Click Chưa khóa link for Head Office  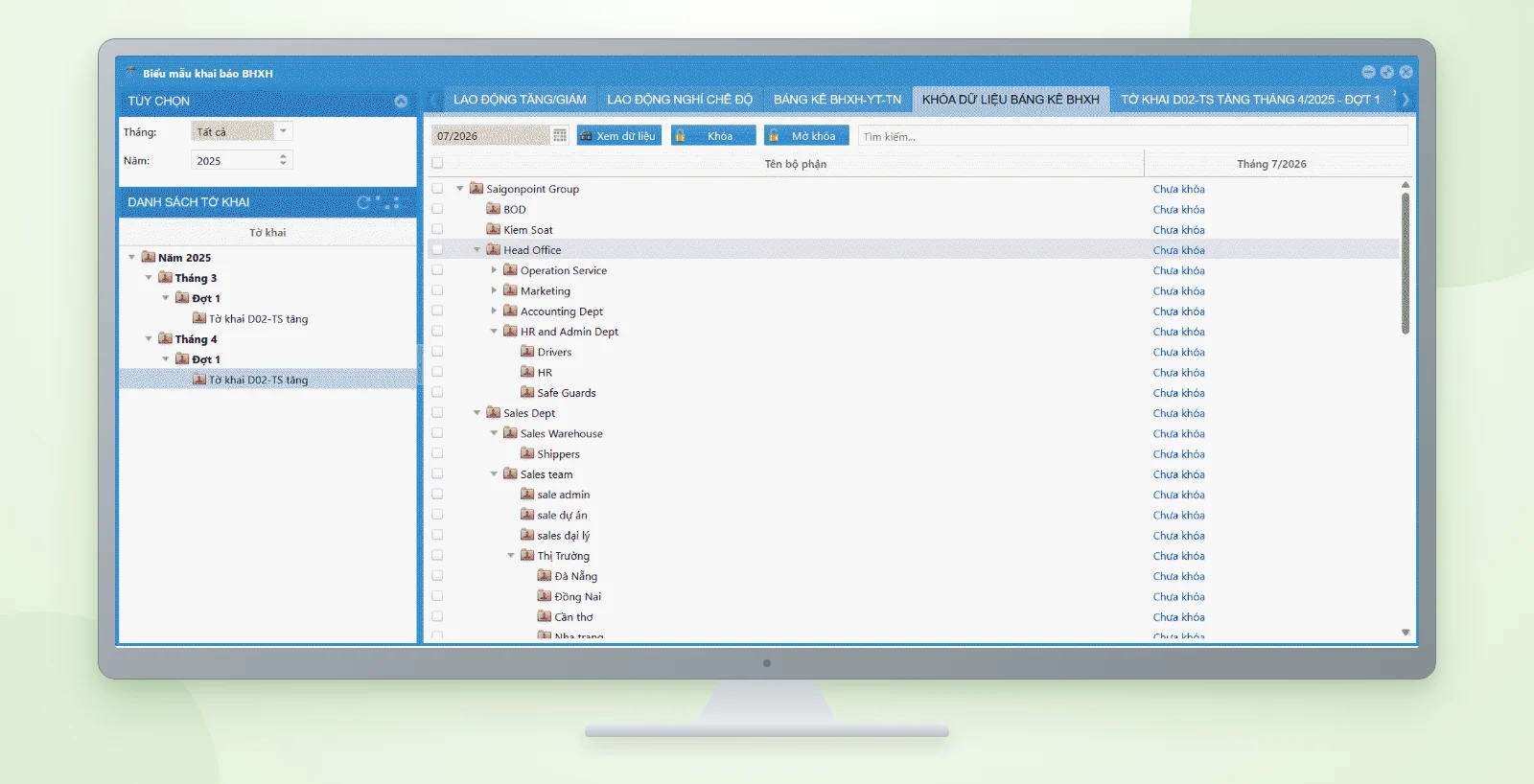(1178, 250)
